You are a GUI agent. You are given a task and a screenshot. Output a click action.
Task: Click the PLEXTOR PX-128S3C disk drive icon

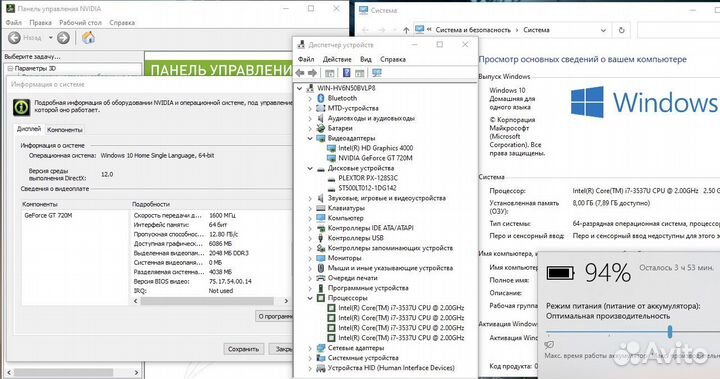coord(331,178)
